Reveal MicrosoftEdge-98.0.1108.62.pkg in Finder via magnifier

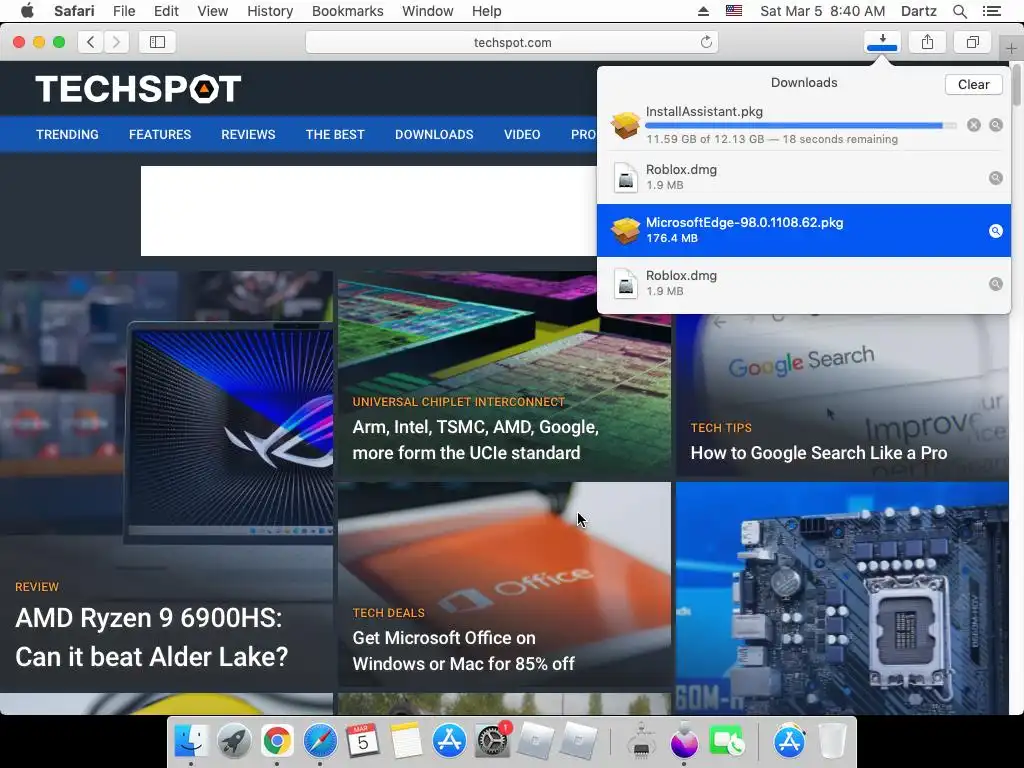click(996, 231)
